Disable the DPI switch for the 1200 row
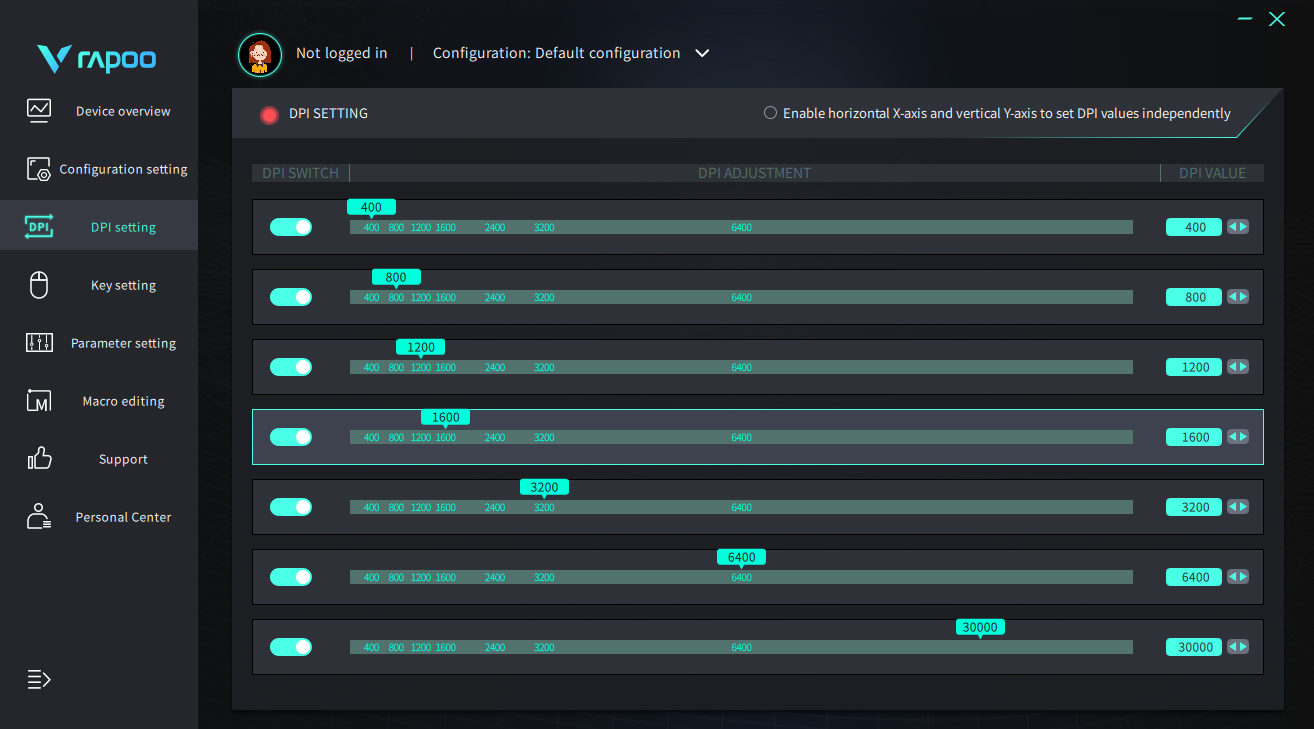 (x=291, y=367)
